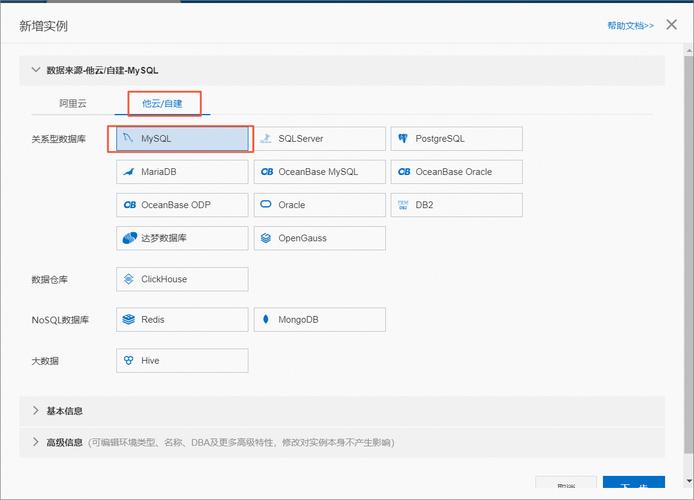Select OceanBase MySQL logo icon
The width and height of the screenshot is (694, 500).
click(267, 172)
